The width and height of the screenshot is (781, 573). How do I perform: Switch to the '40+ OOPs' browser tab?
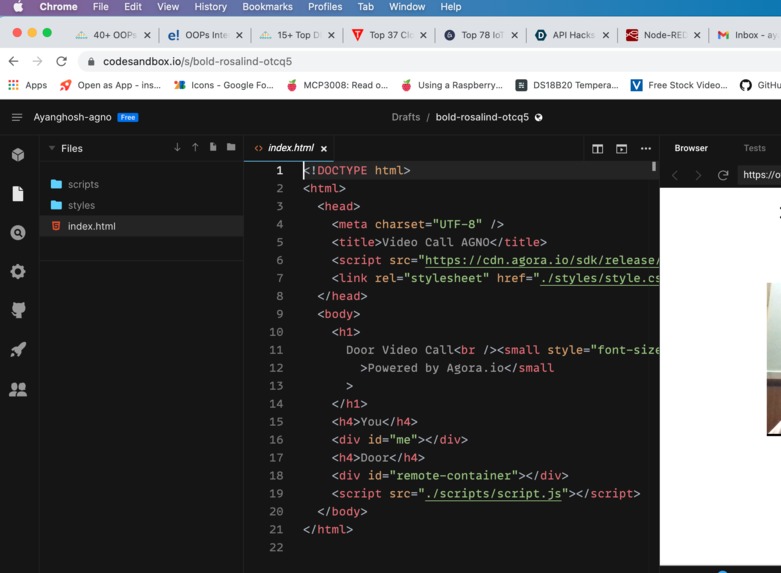point(113,35)
